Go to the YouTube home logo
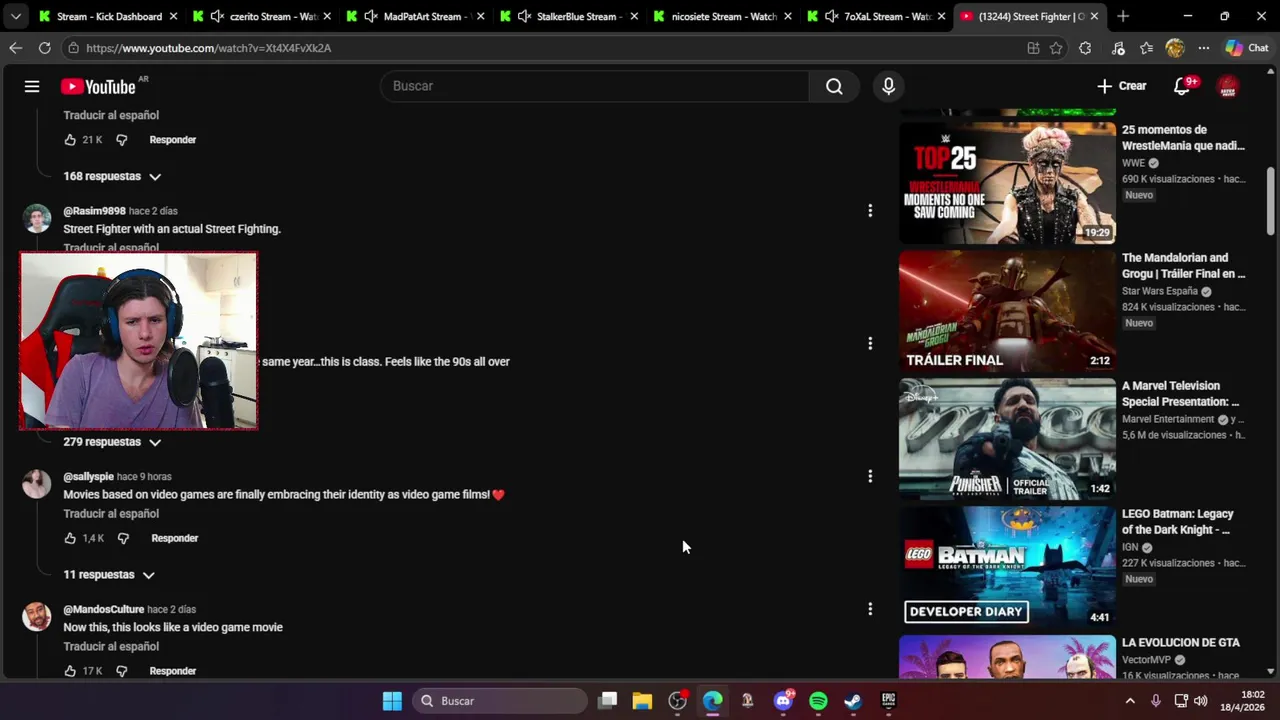1280x720 pixels. (x=98, y=87)
